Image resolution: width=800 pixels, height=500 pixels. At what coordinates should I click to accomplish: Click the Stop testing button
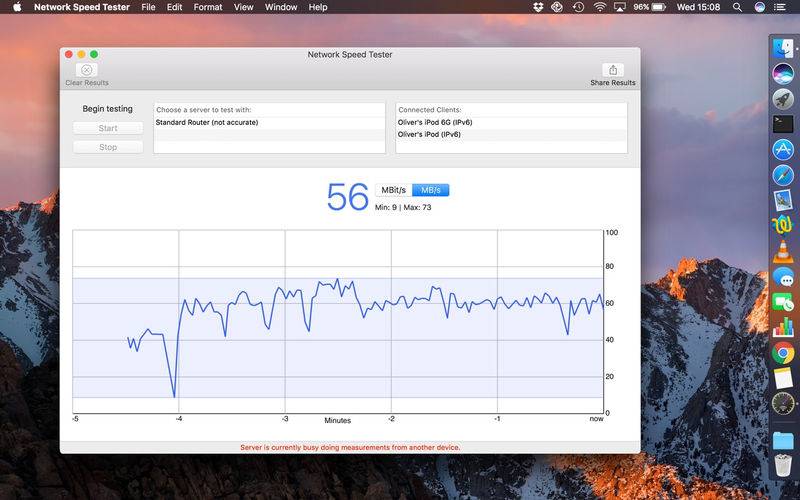pyautogui.click(x=108, y=147)
